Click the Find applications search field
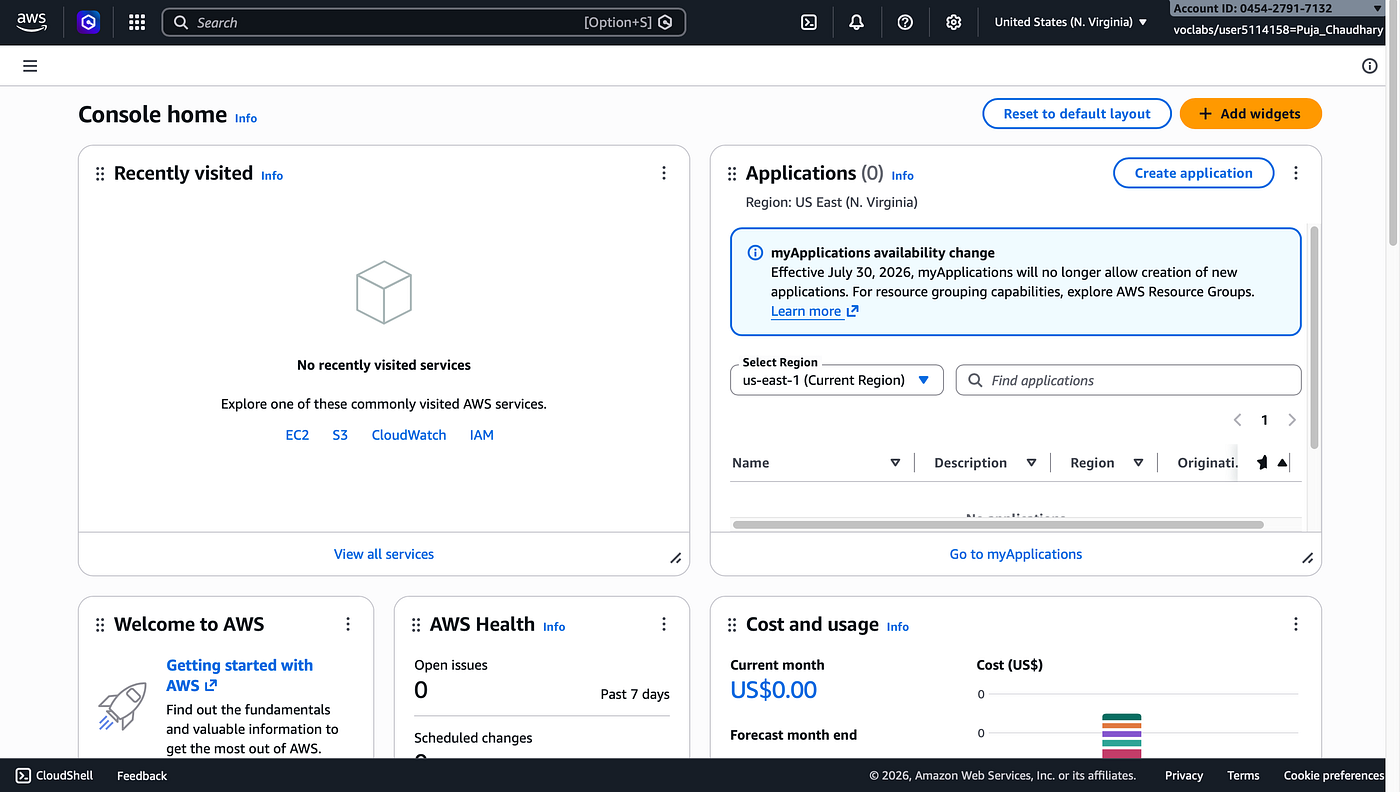 (x=1129, y=380)
